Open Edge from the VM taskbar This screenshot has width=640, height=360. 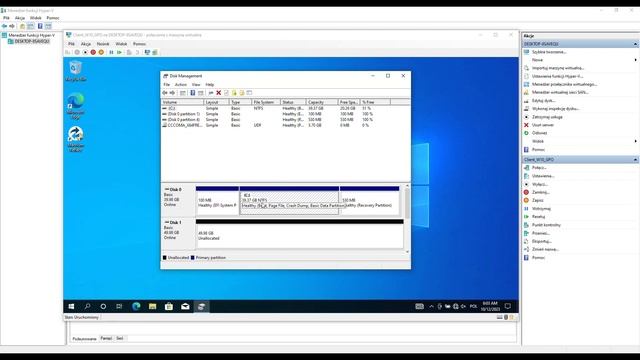pyautogui.click(x=136, y=306)
